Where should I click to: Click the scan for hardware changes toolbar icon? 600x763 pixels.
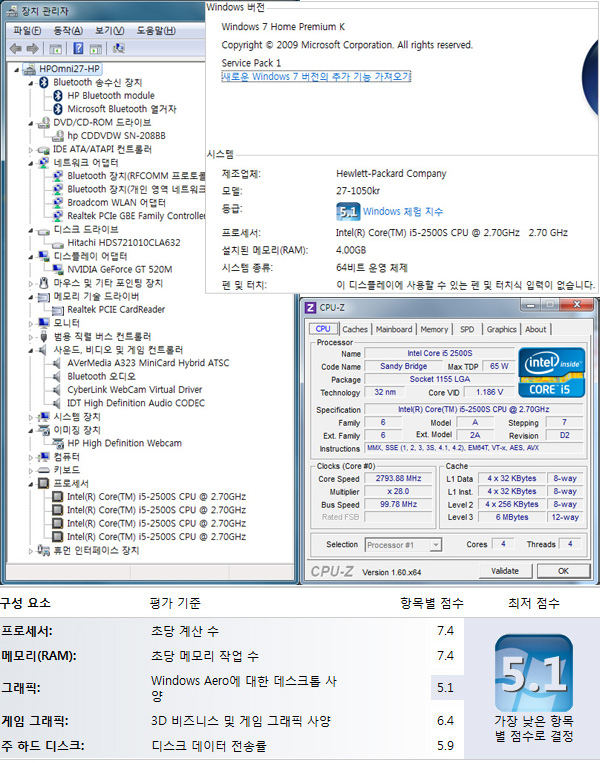coord(119,48)
